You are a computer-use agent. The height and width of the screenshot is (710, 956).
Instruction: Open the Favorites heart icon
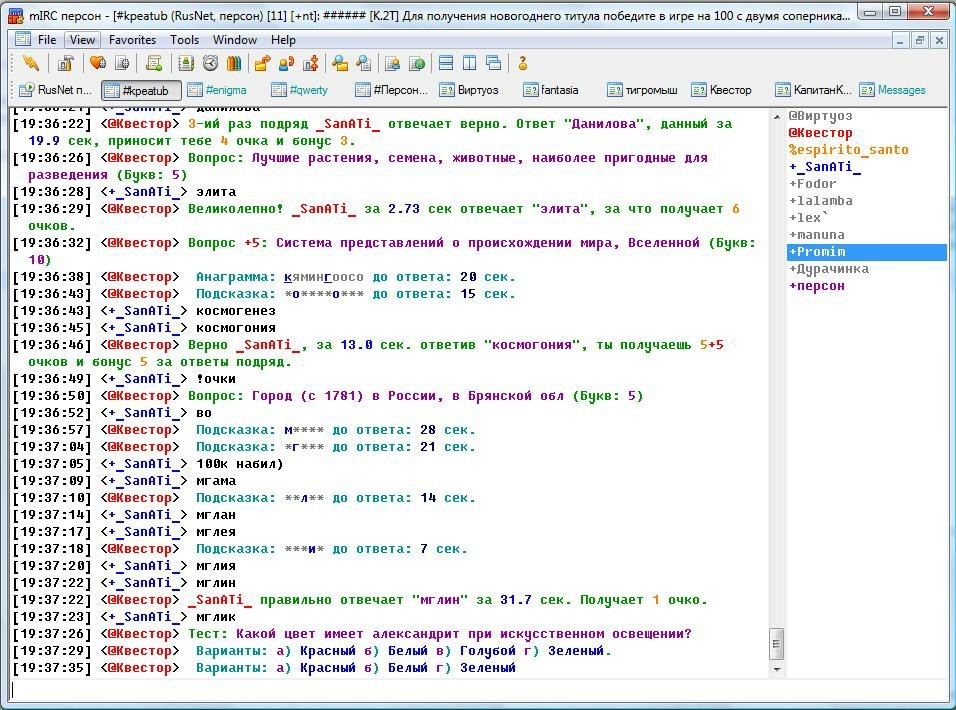click(x=98, y=63)
